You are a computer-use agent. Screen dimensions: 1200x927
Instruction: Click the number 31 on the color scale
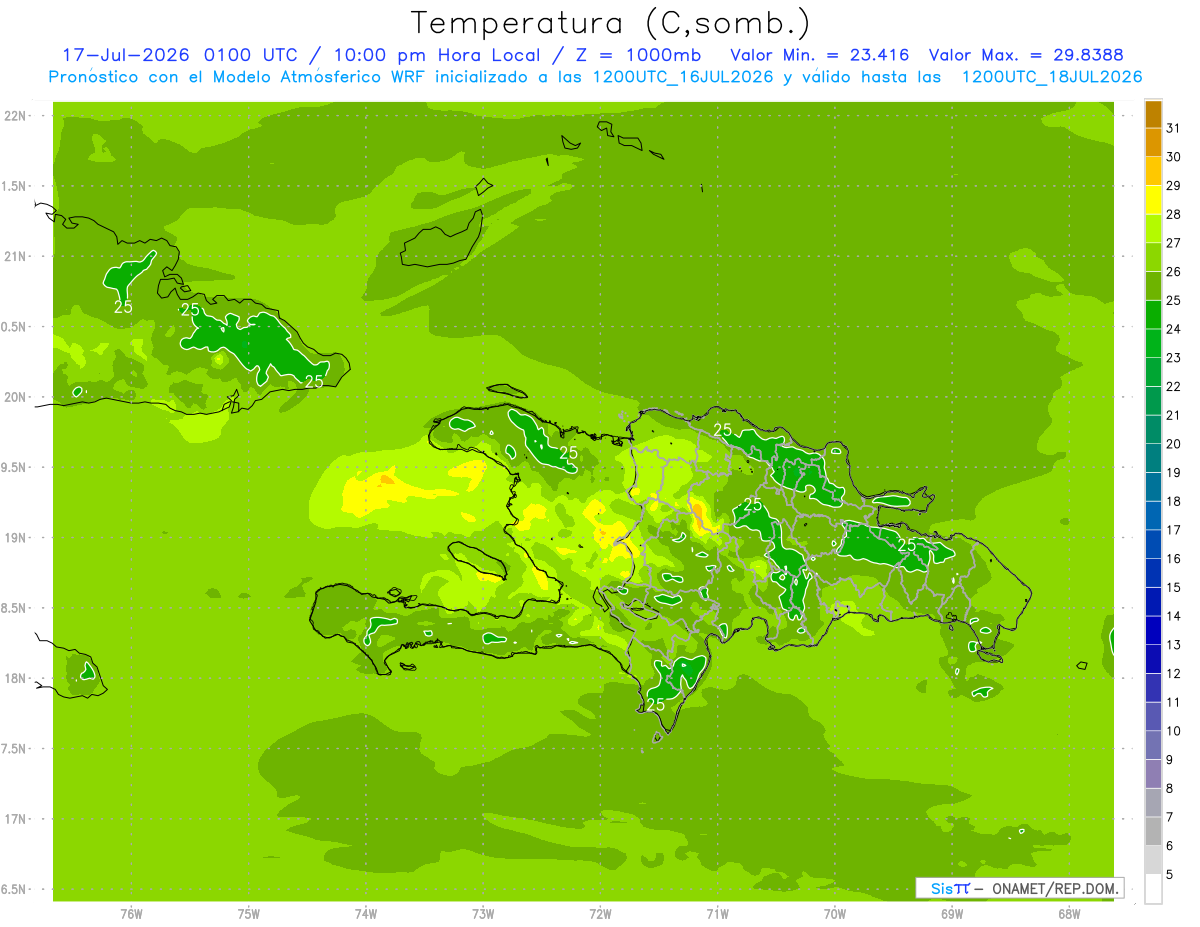click(1174, 128)
